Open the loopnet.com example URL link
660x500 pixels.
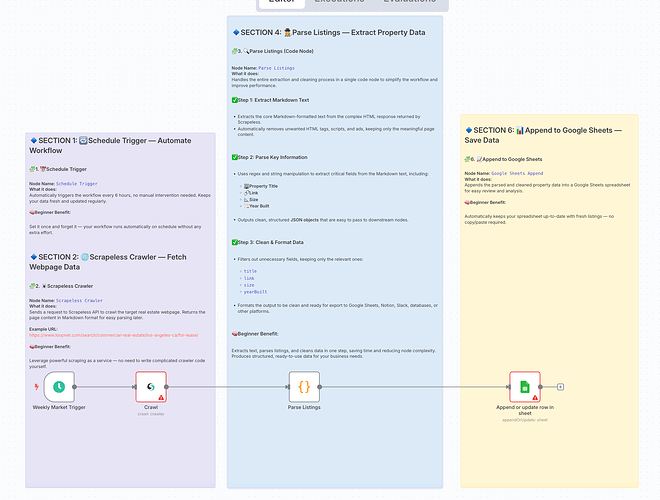point(114,335)
